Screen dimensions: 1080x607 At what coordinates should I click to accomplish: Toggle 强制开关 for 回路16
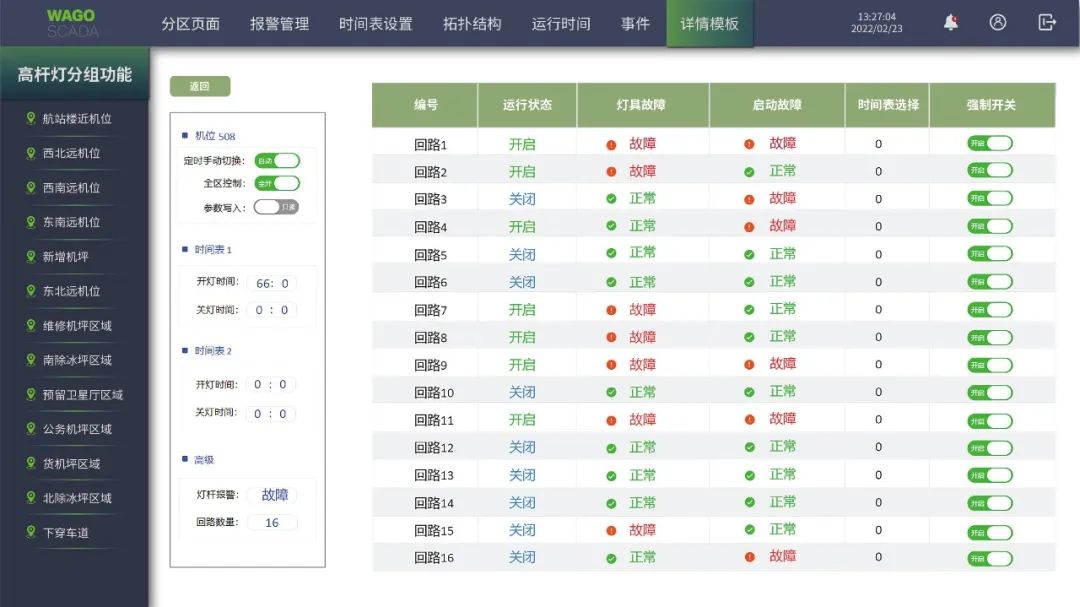click(989, 558)
